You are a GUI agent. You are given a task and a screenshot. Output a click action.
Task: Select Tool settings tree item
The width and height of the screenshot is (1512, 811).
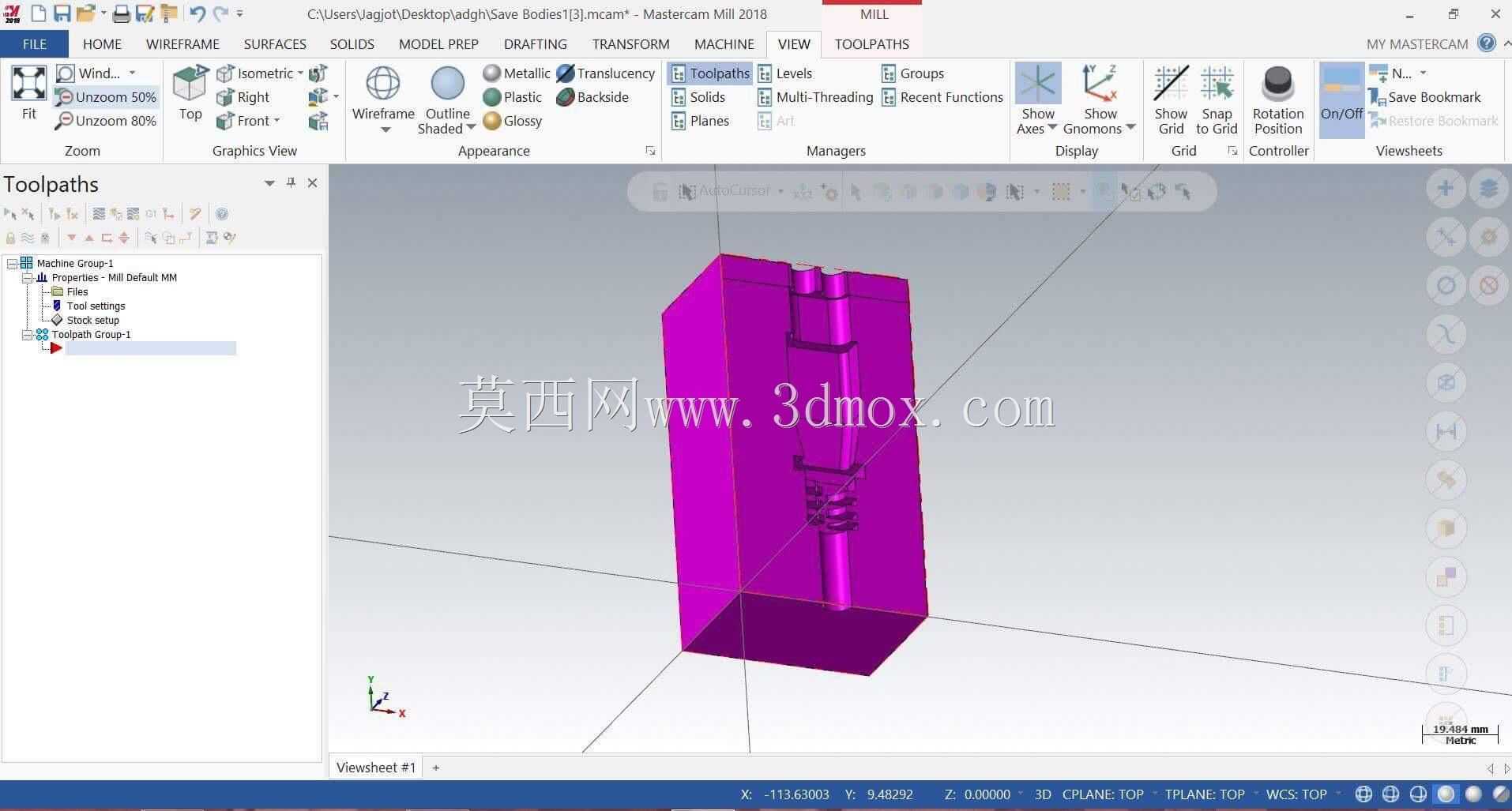coord(96,306)
